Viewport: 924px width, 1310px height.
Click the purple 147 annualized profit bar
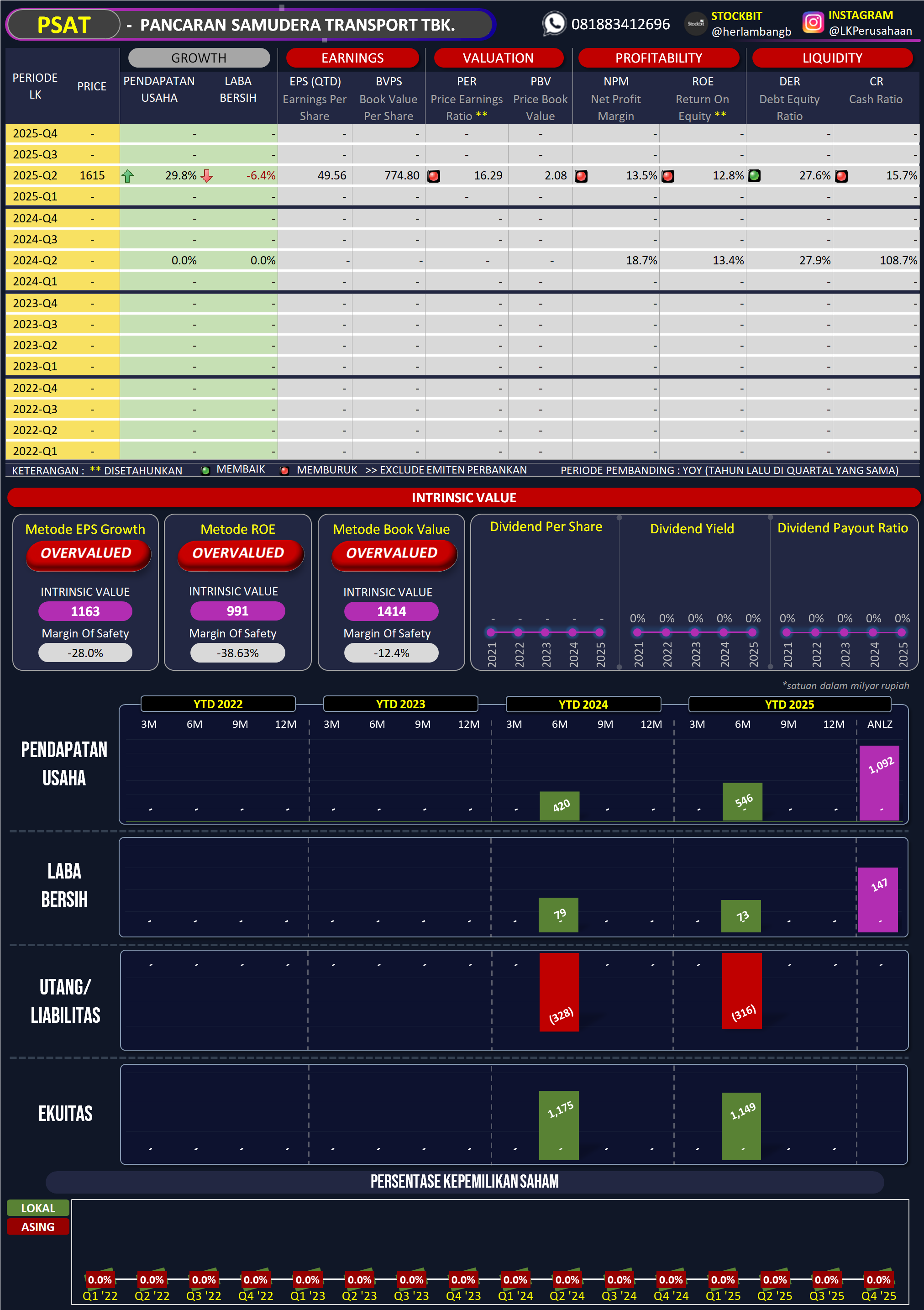(x=878, y=900)
